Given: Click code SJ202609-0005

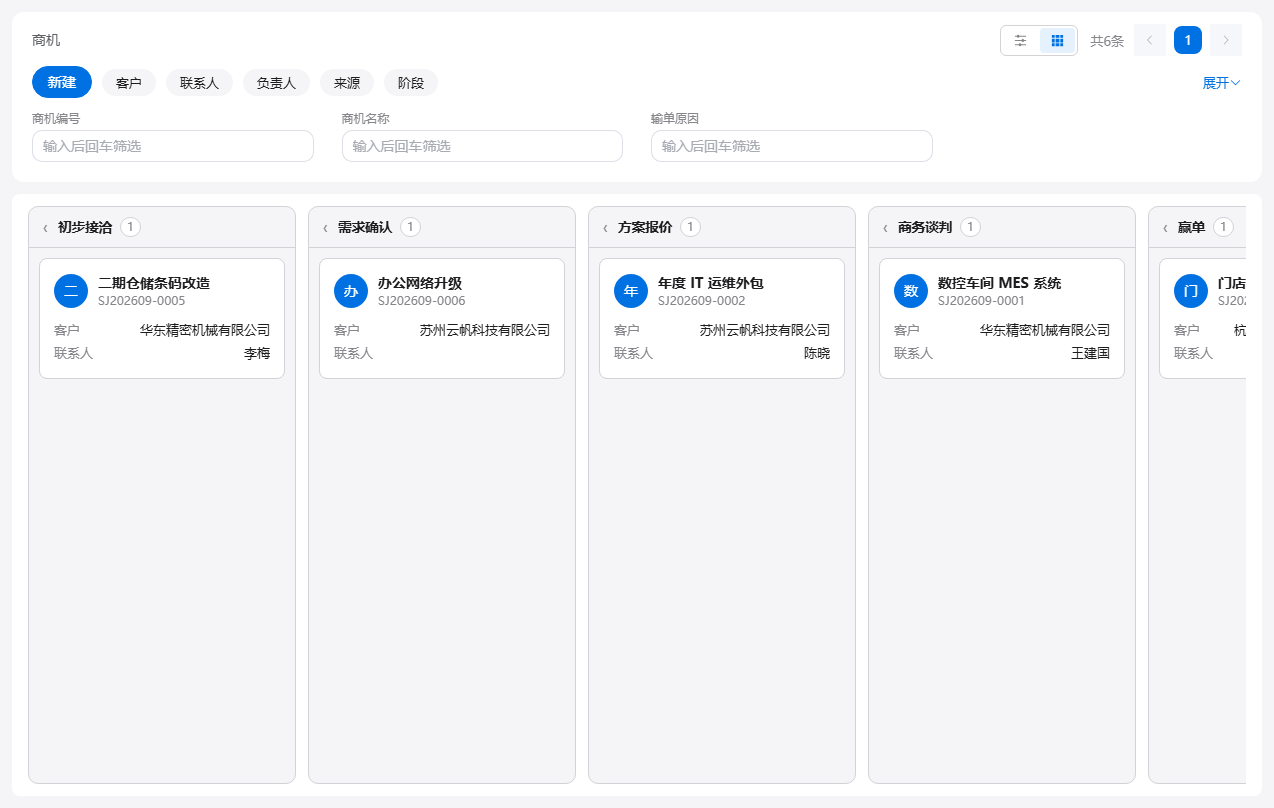Looking at the screenshot, I should (x=142, y=301).
